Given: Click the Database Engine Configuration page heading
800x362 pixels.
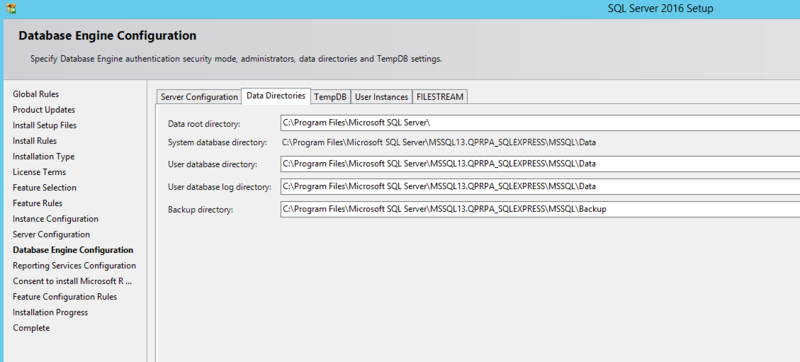Looking at the screenshot, I should tap(107, 36).
